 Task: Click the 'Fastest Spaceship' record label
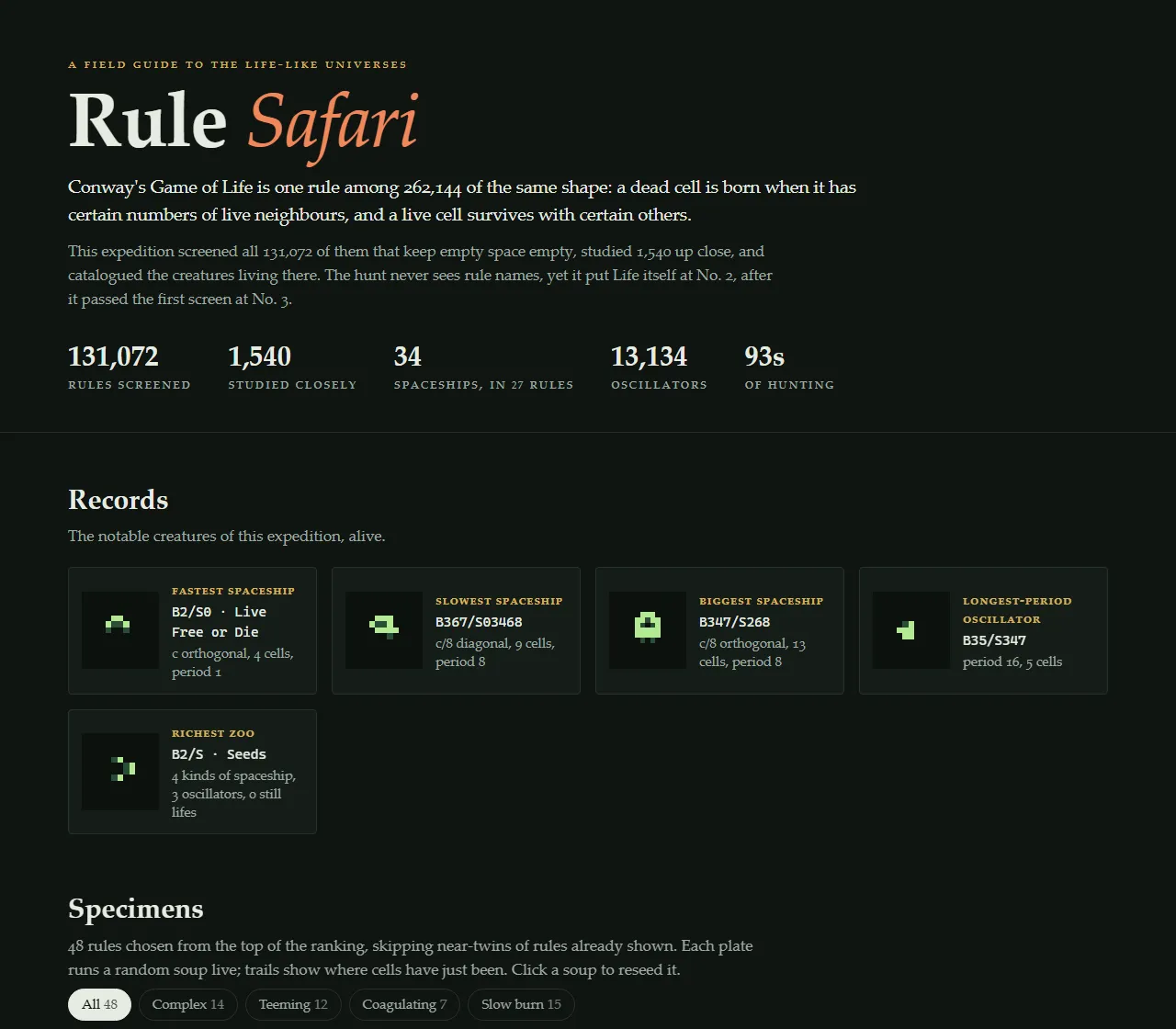click(233, 591)
